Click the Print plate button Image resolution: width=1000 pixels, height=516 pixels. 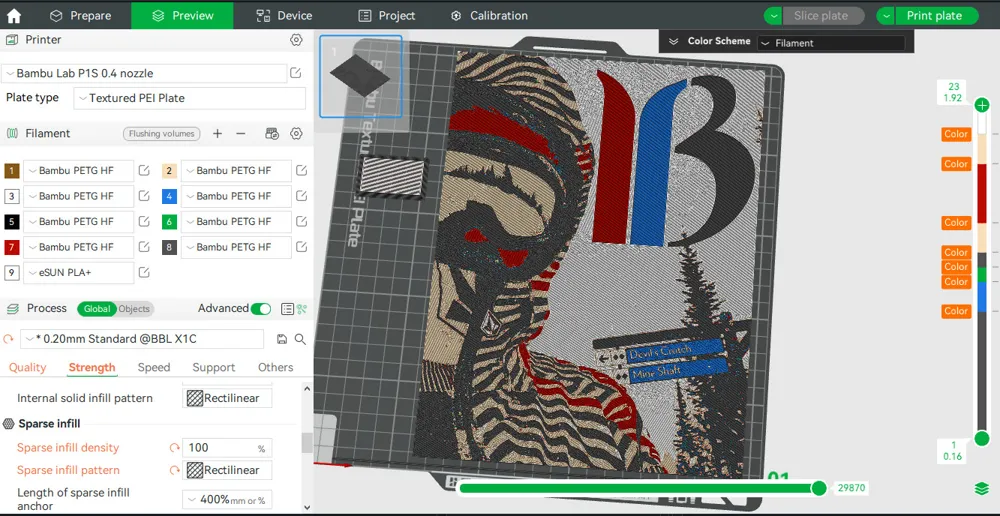(x=937, y=16)
